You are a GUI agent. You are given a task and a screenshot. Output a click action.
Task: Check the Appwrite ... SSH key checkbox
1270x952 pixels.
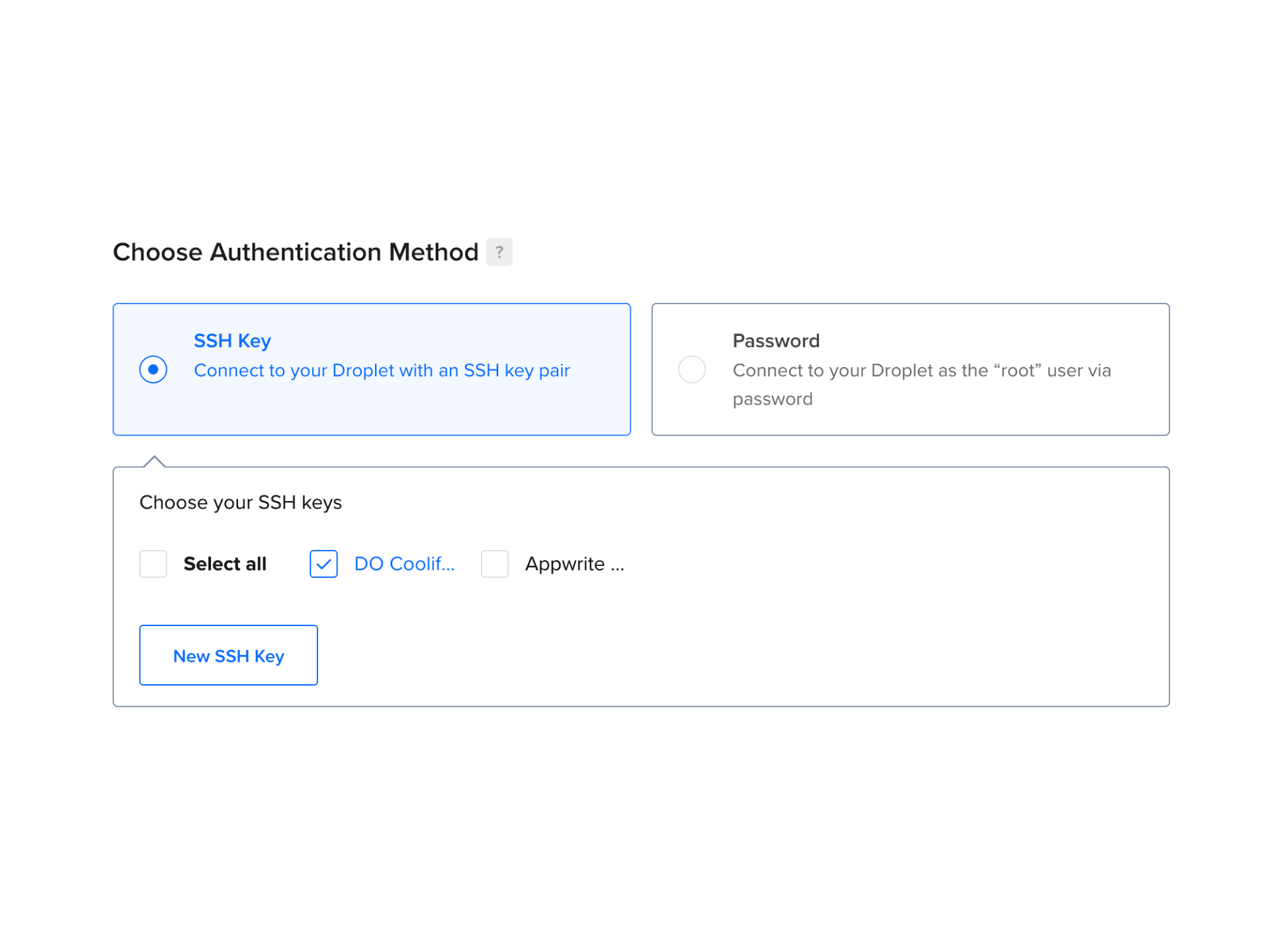(x=495, y=564)
